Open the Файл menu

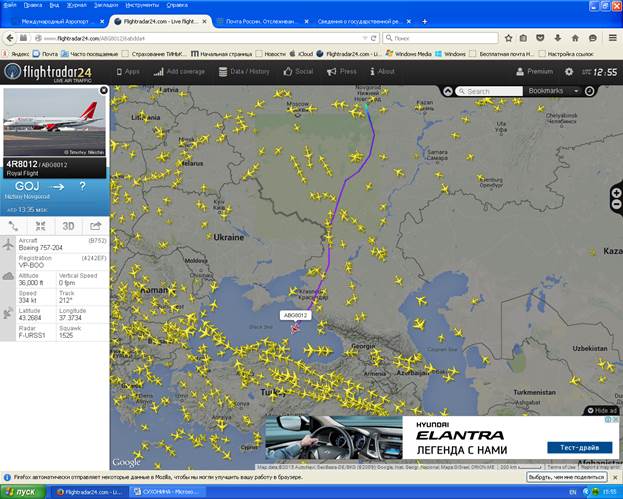pyautogui.click(x=10, y=5)
